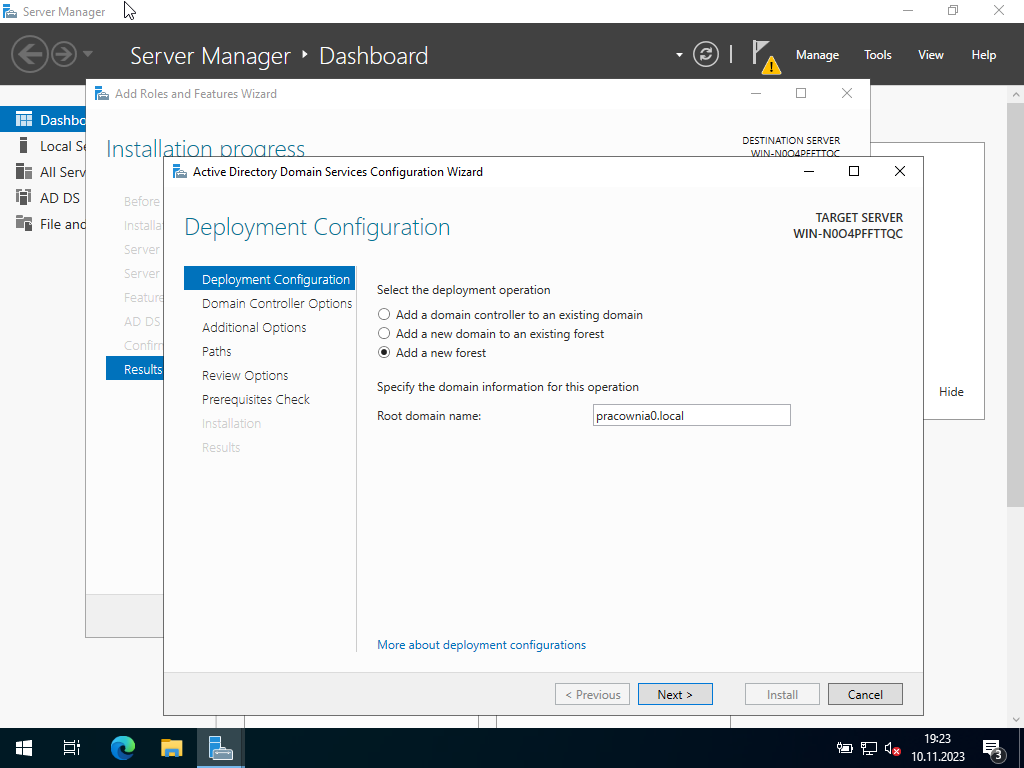This screenshot has height=768, width=1024.
Task: Click the scrollbar up arrow in Server Manager
Action: pyautogui.click(x=1015, y=94)
